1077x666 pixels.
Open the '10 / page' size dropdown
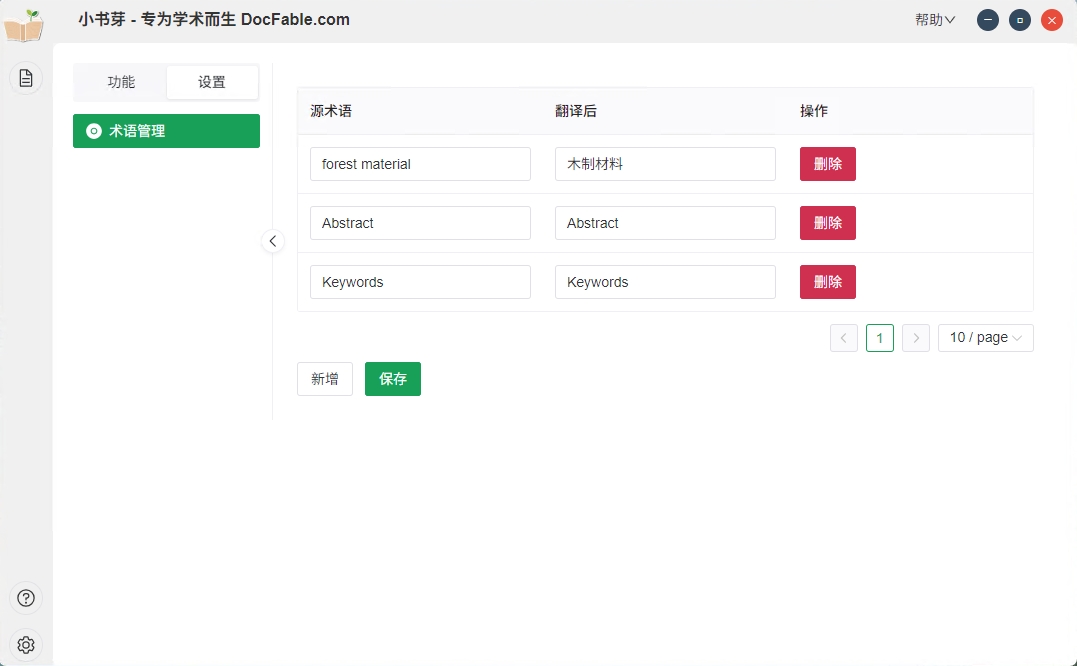pyautogui.click(x=986, y=338)
